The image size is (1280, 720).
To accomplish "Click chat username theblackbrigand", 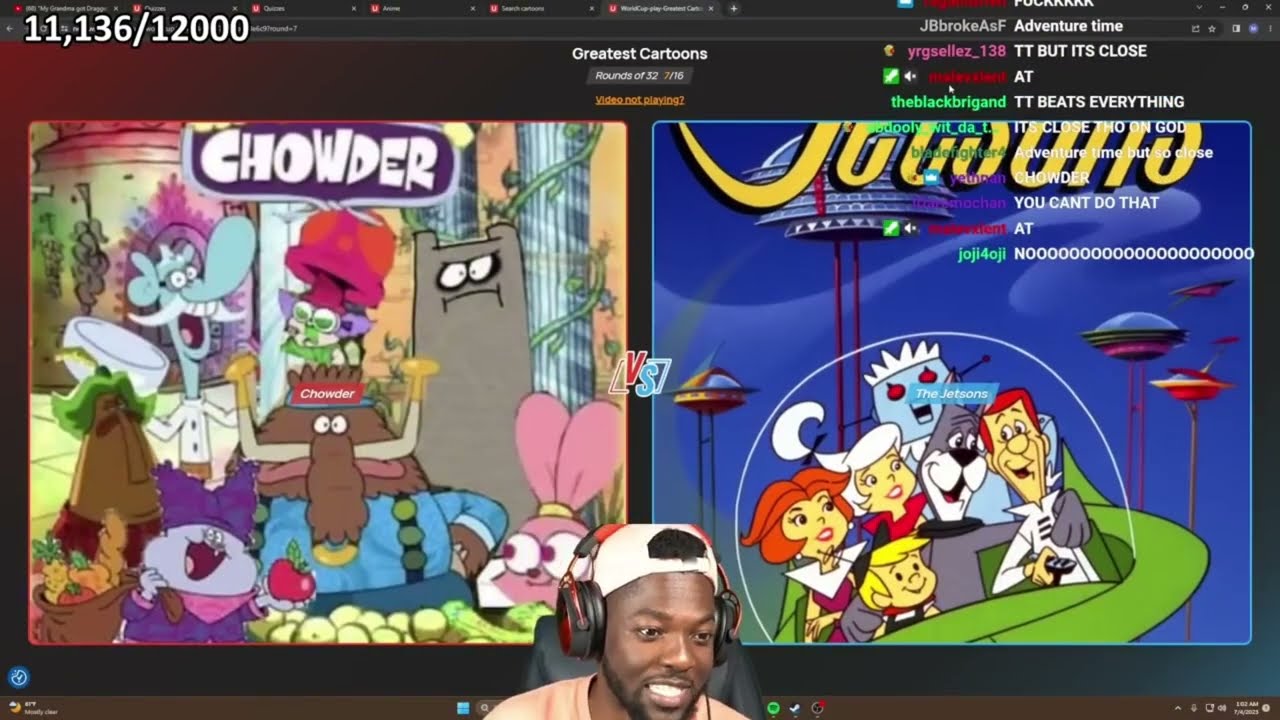I will (x=948, y=102).
